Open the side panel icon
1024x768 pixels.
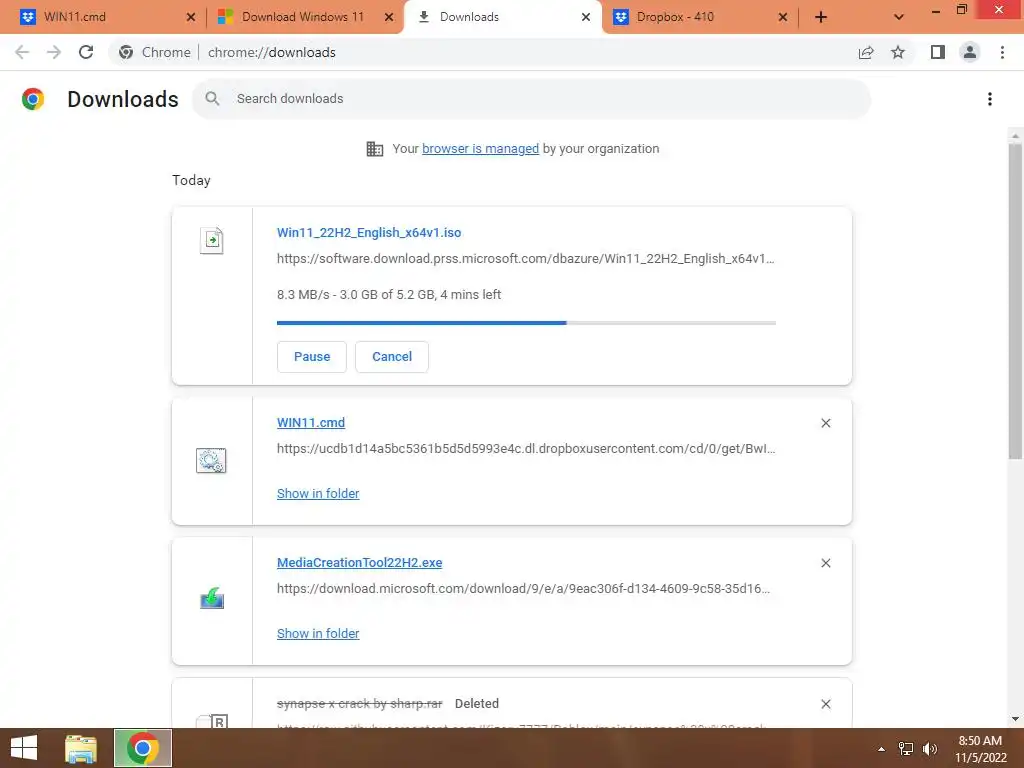pos(938,52)
